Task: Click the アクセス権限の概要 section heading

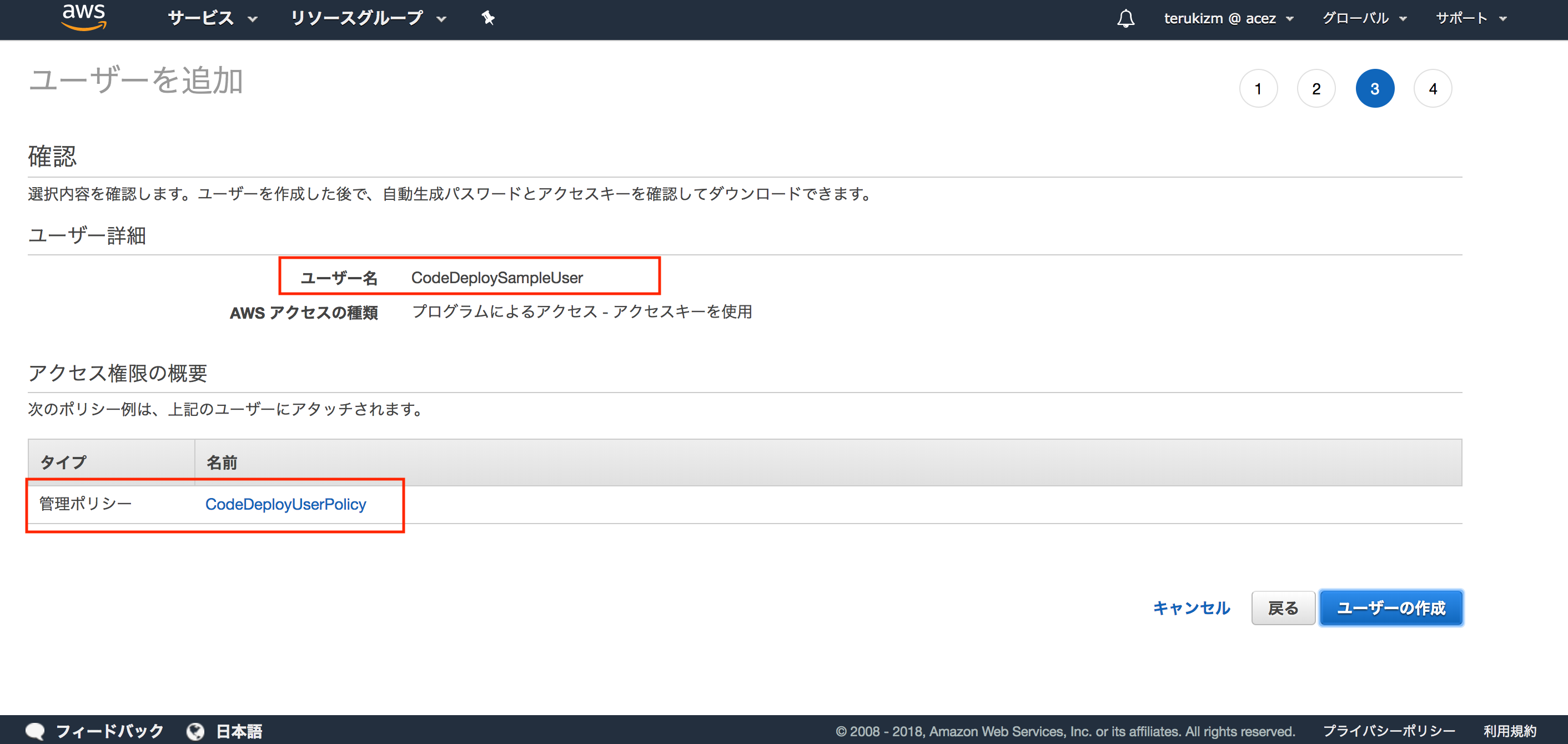Action: coord(118,373)
